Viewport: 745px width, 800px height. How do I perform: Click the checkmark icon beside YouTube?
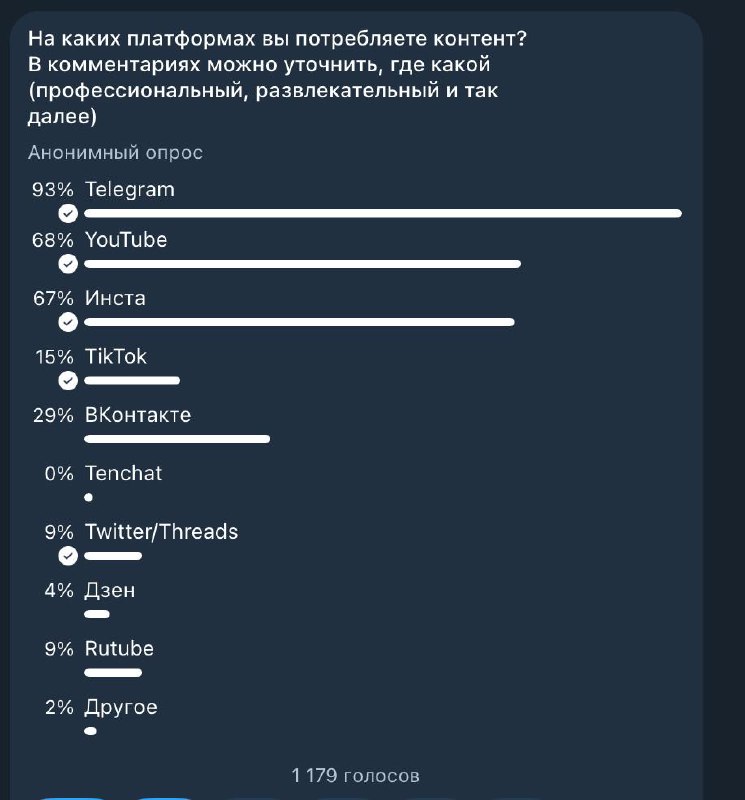tap(68, 264)
